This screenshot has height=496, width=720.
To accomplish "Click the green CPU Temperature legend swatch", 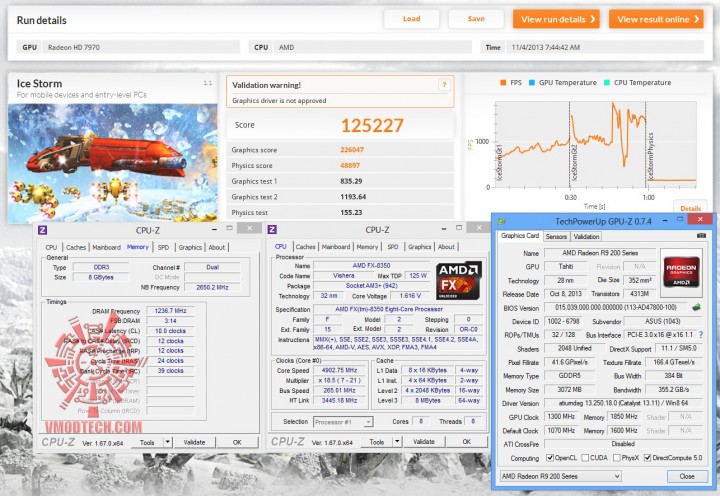I will [x=607, y=83].
